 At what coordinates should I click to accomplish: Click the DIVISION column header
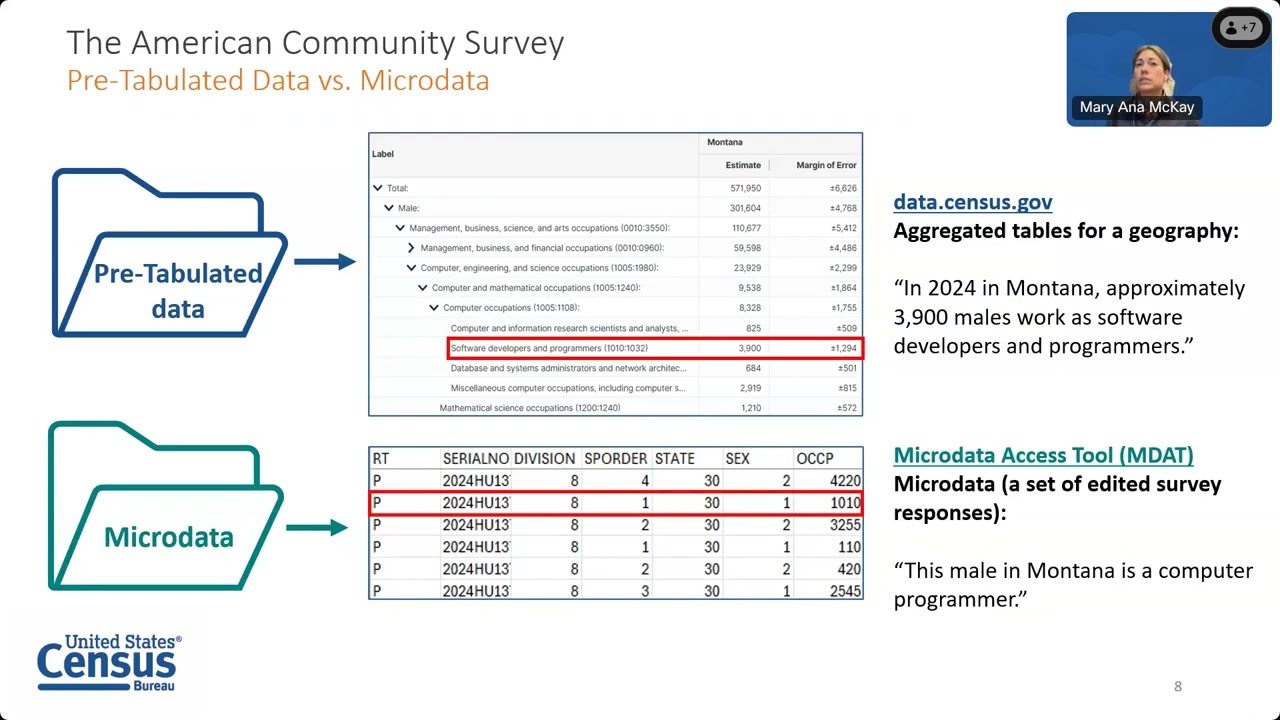click(x=545, y=459)
